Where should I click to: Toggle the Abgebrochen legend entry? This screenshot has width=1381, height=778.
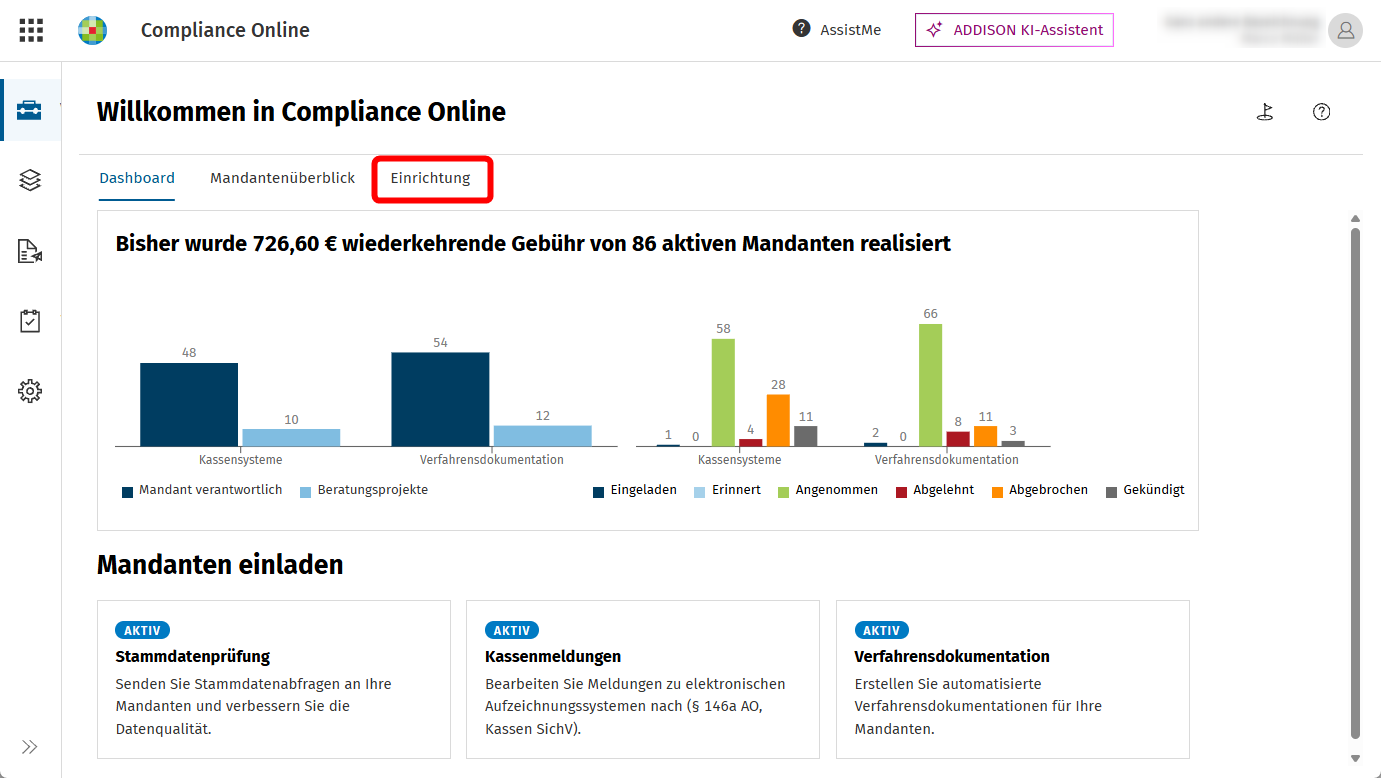coord(1040,491)
